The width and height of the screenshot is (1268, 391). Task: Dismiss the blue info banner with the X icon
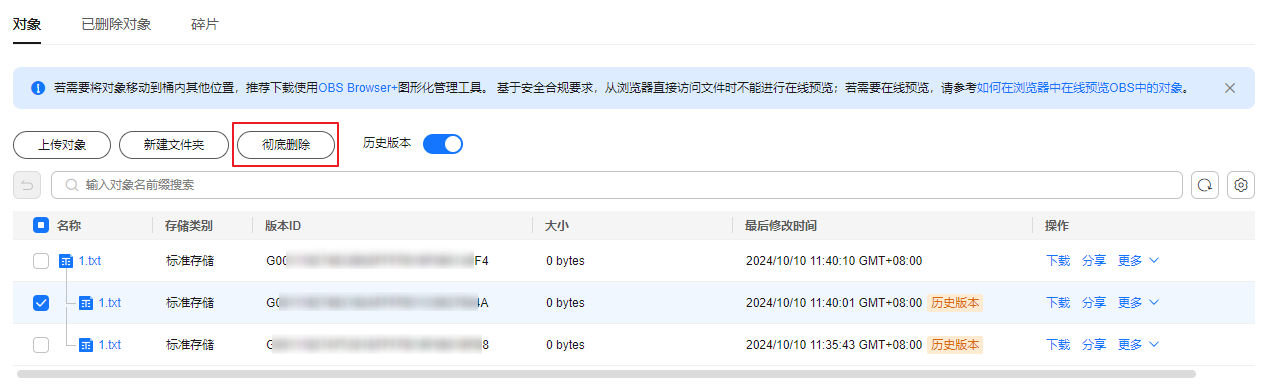[x=1230, y=88]
